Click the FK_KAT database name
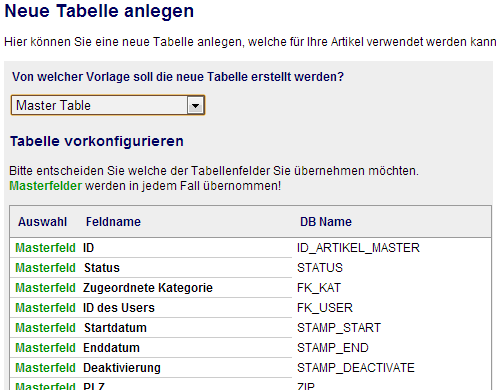 click(x=319, y=288)
